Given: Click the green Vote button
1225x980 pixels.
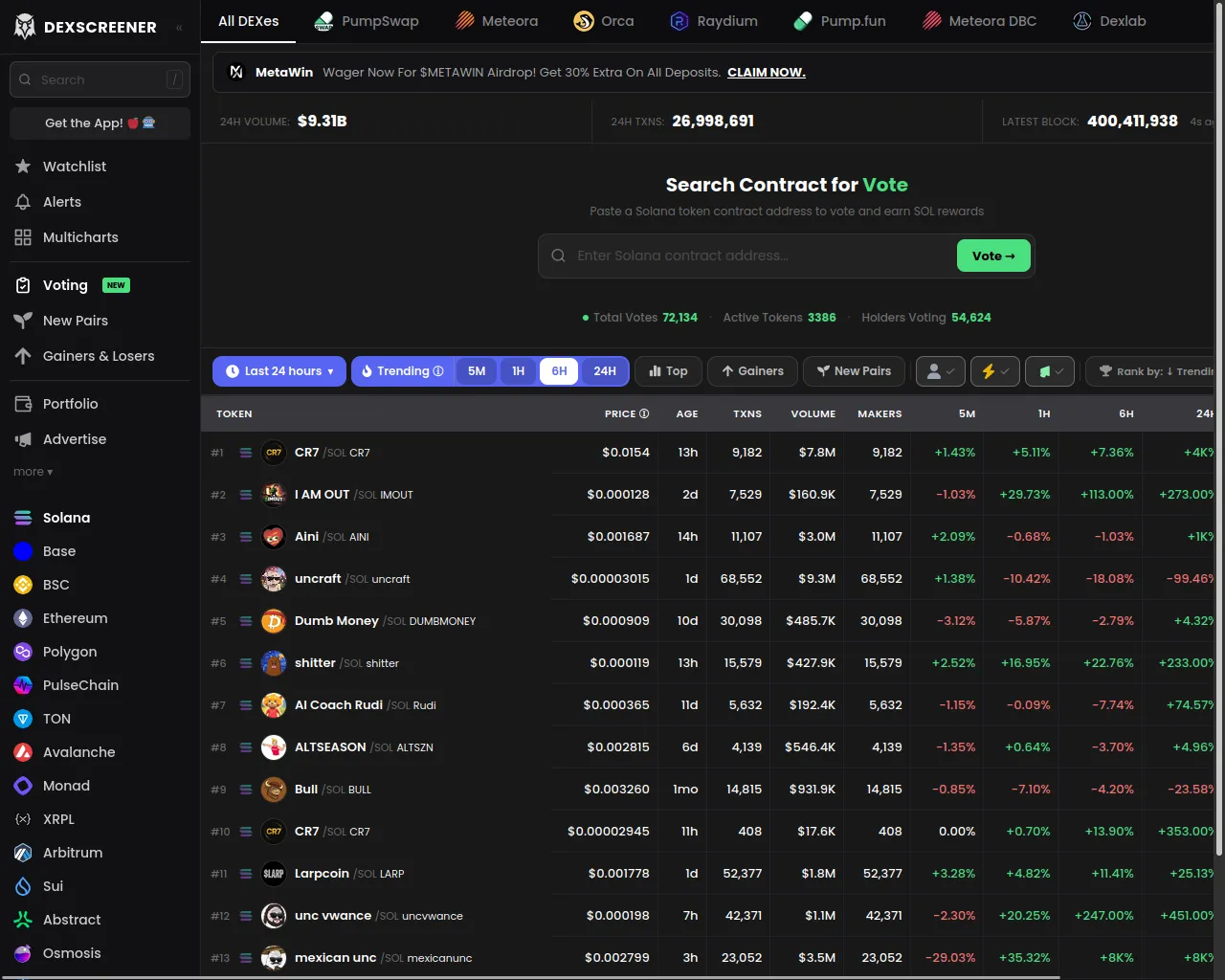Looking at the screenshot, I should [993, 256].
